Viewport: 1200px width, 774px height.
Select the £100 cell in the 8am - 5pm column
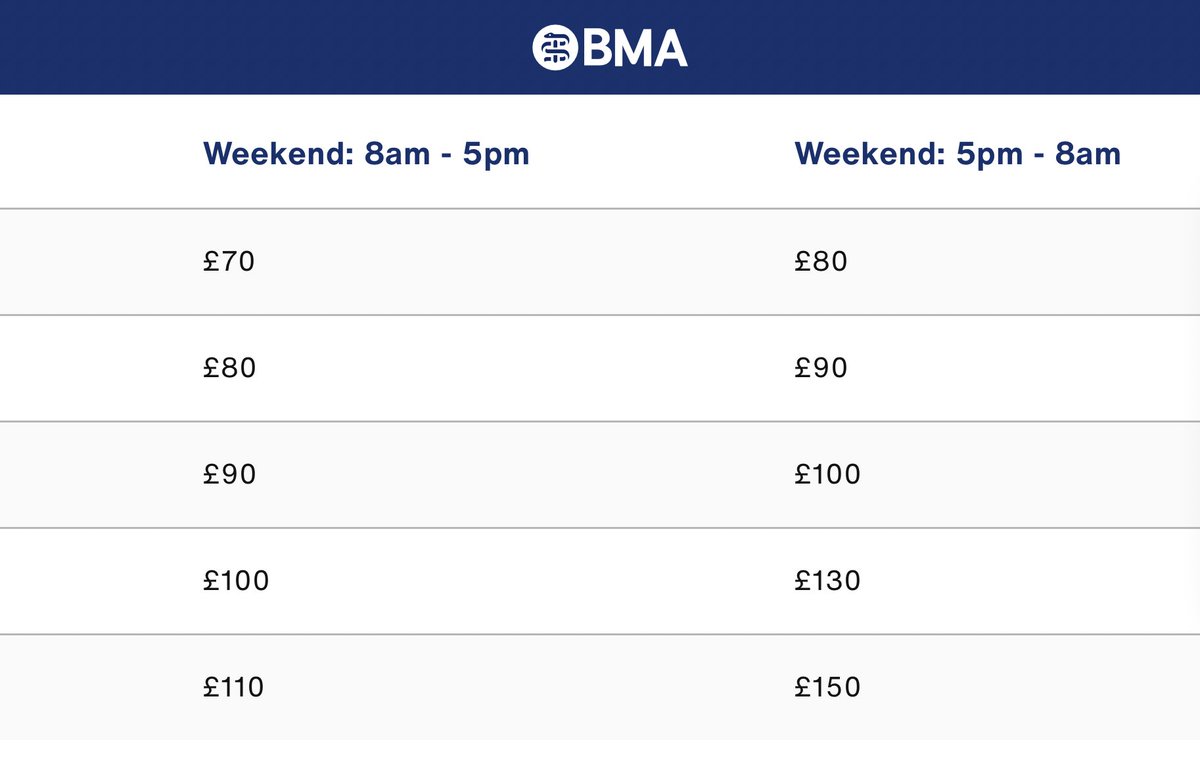[x=236, y=580]
